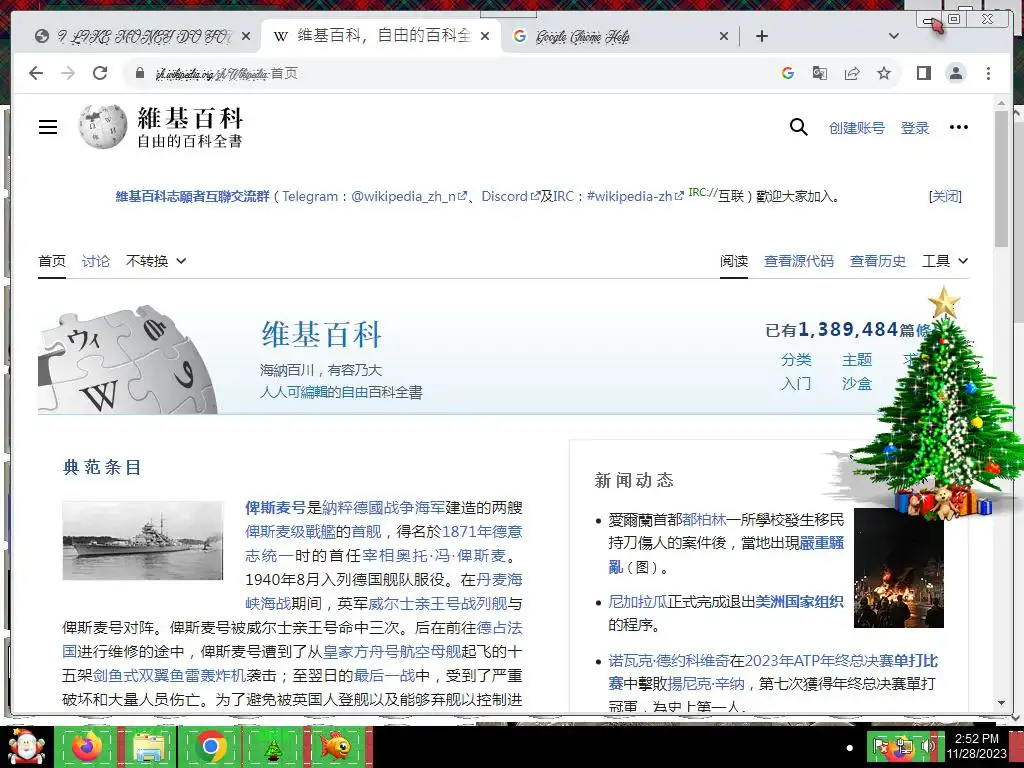This screenshot has width=1024, height=768.
Task: Click the forward navigation arrow
Action: point(68,73)
